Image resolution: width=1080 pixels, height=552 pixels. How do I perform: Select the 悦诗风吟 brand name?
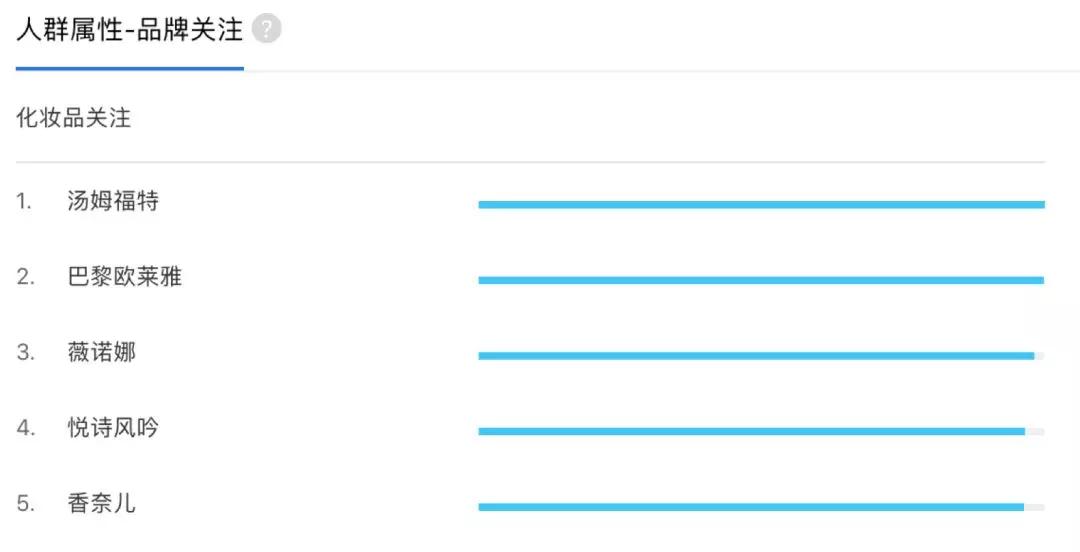point(113,428)
